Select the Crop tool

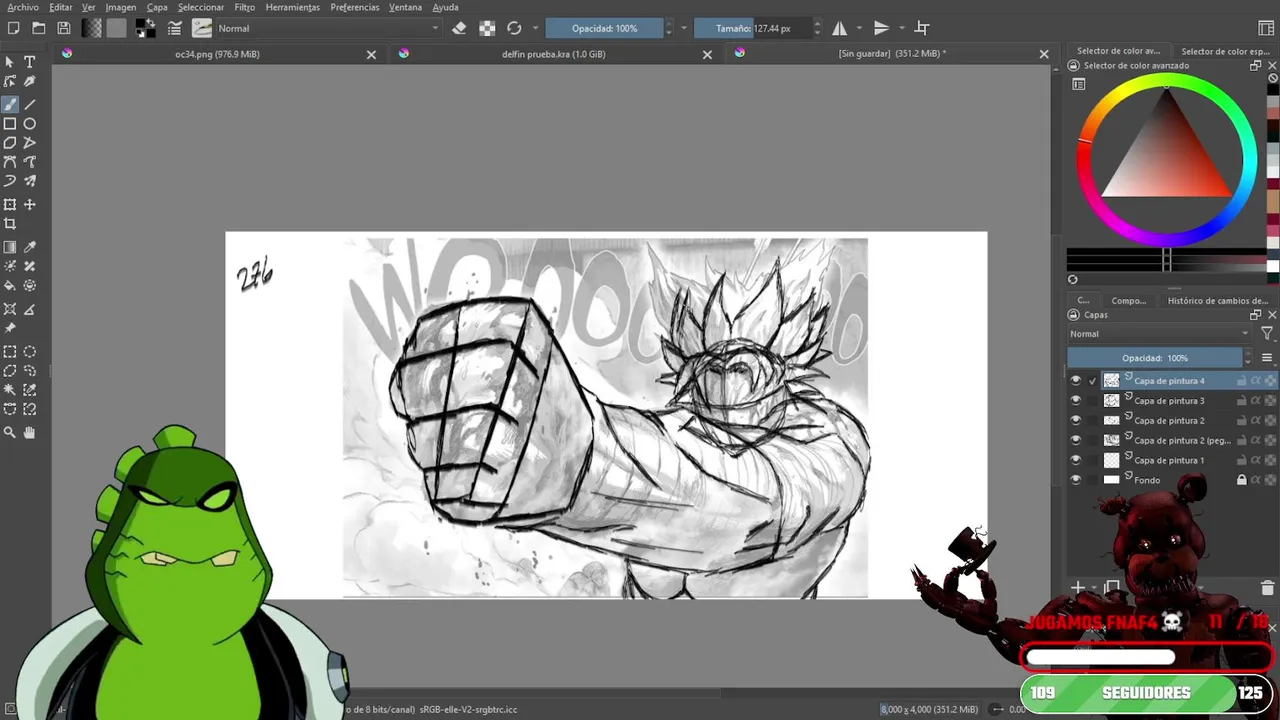tap(10, 224)
